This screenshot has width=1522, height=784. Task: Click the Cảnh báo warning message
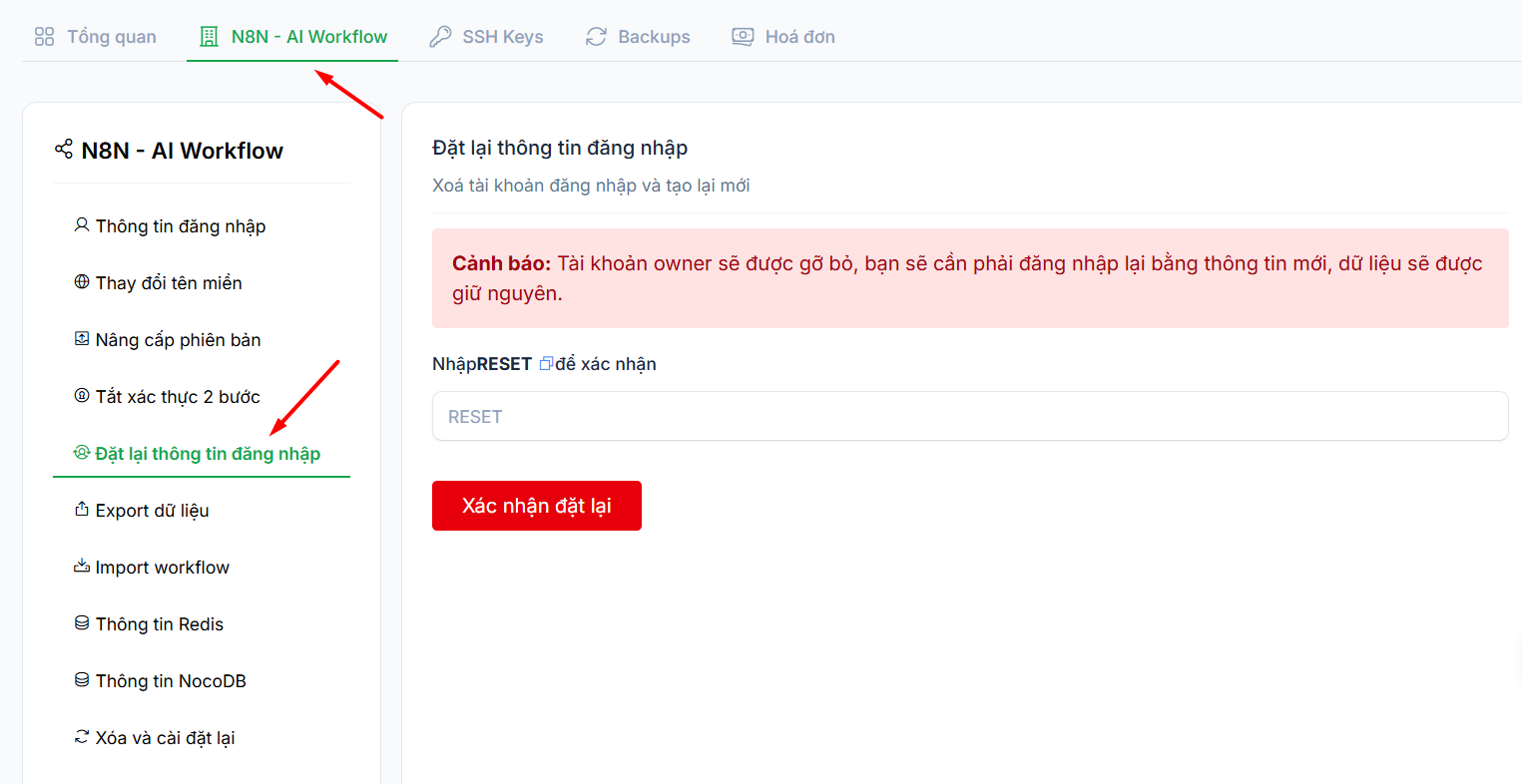pos(970,278)
